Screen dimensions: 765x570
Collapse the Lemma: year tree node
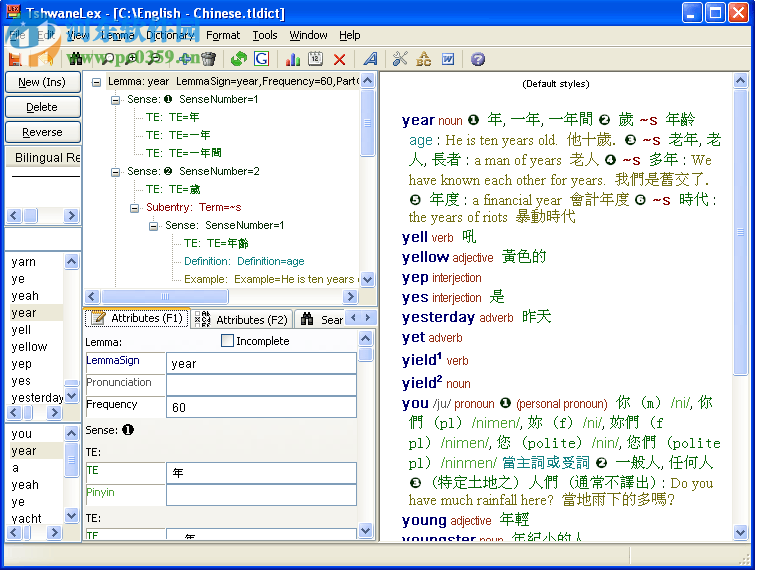[97, 82]
